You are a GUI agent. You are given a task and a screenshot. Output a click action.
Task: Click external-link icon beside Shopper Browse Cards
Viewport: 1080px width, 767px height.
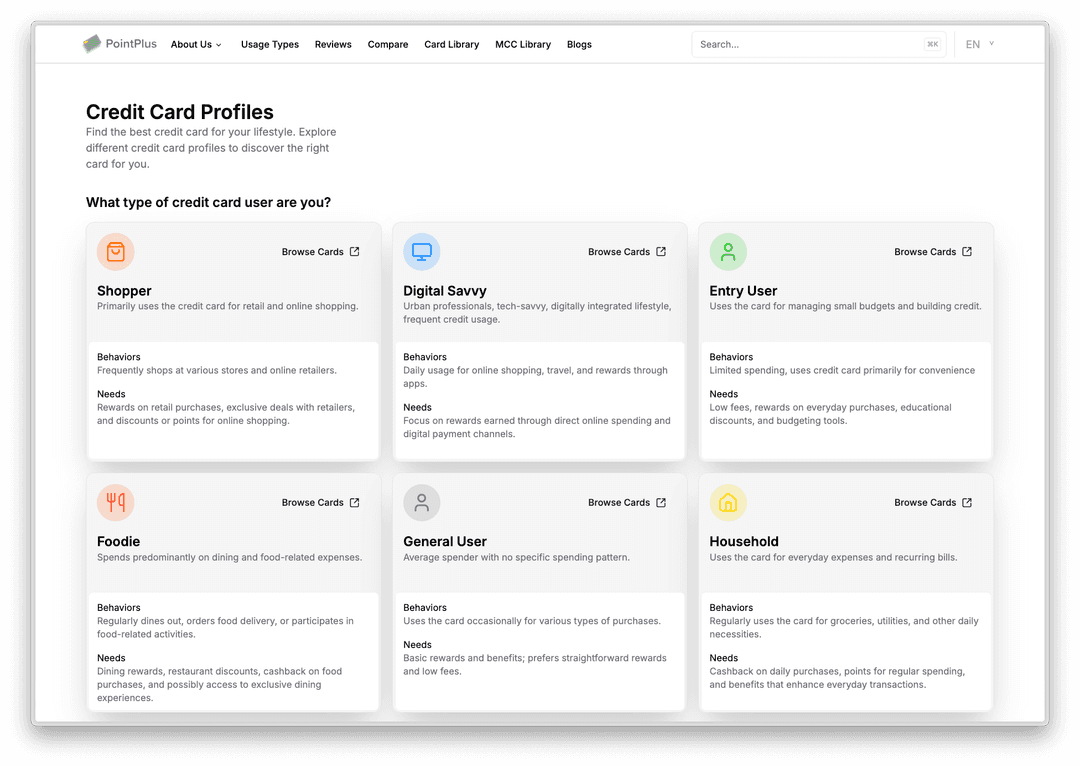[355, 252]
